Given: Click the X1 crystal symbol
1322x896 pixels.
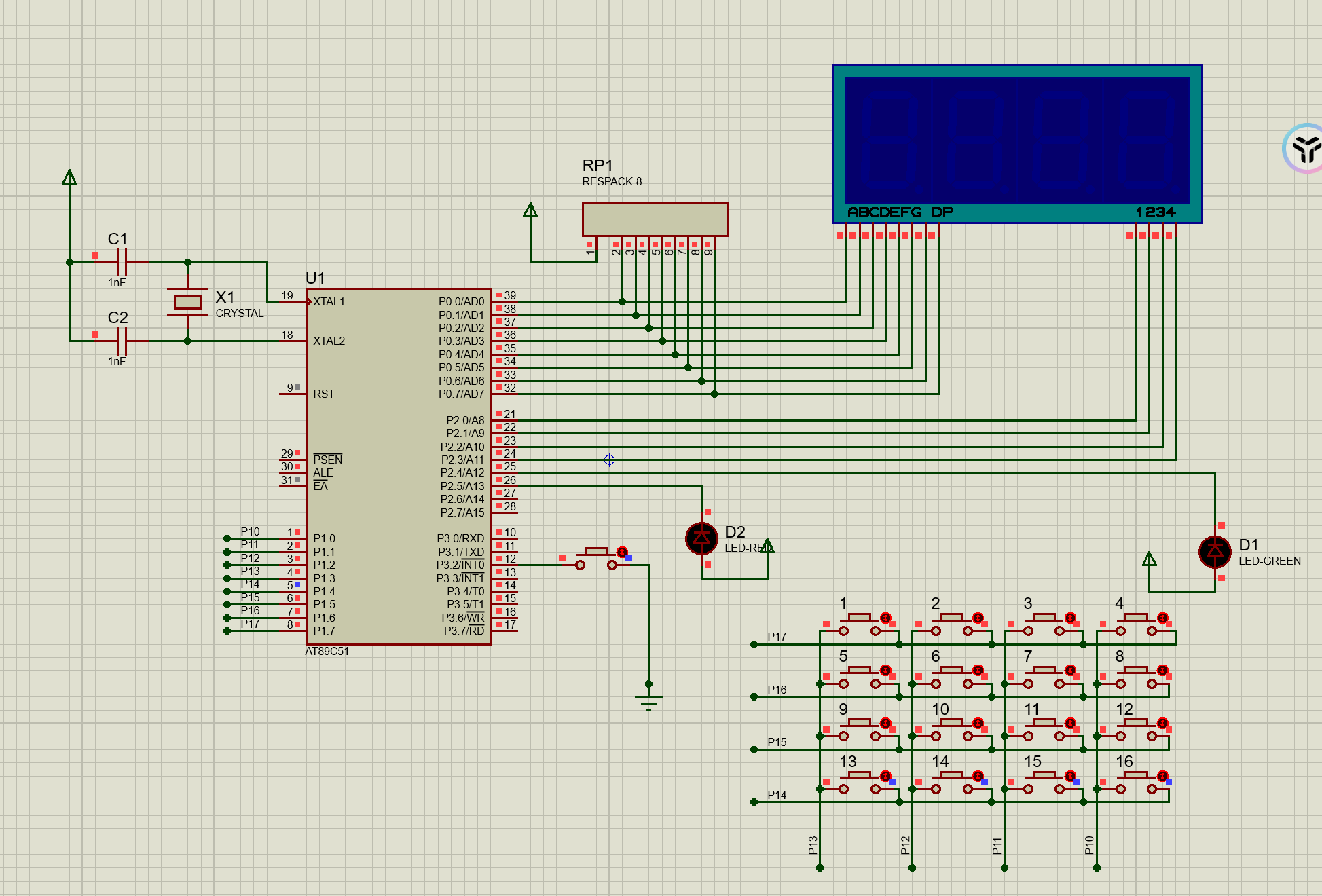Looking at the screenshot, I should [x=187, y=301].
